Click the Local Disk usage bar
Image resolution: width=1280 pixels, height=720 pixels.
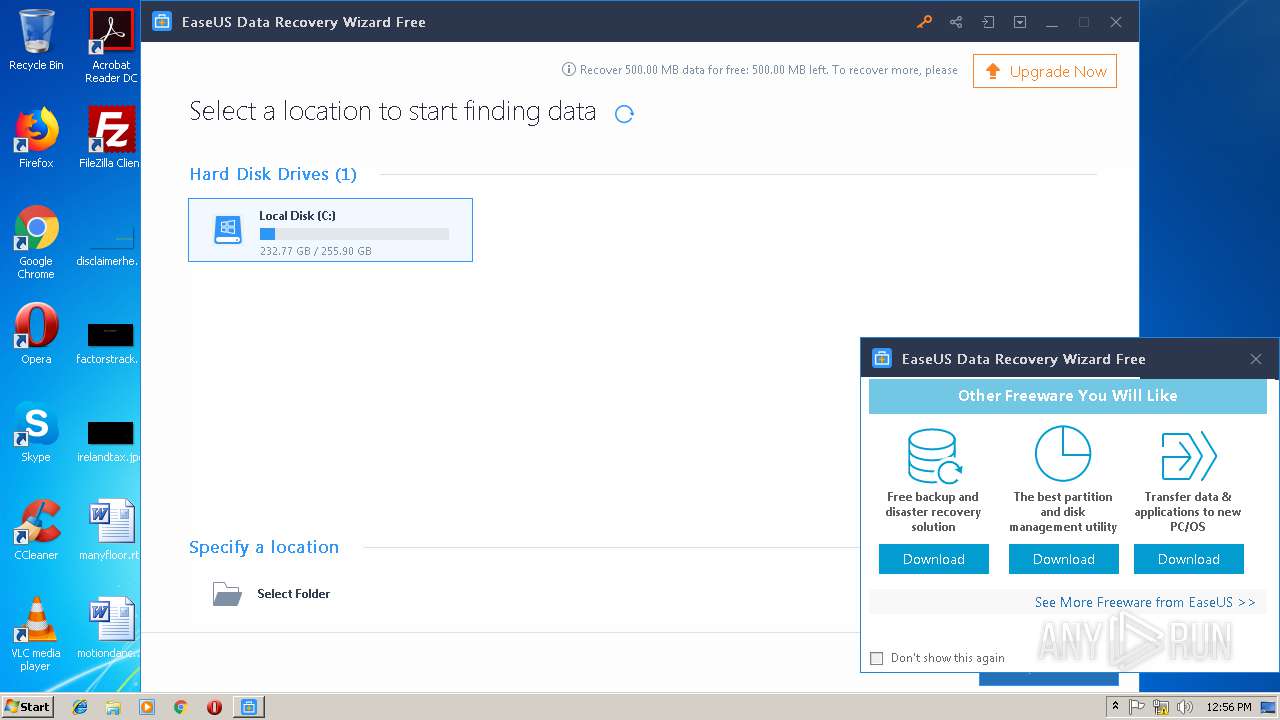tap(354, 234)
